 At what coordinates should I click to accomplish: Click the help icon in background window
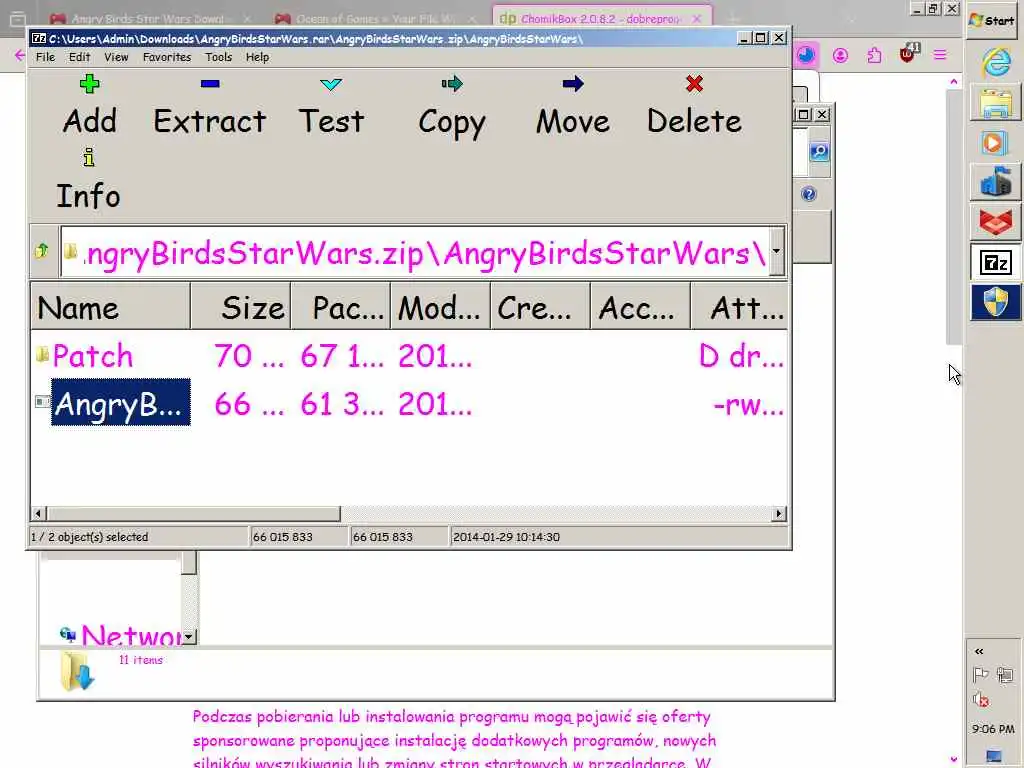point(808,194)
